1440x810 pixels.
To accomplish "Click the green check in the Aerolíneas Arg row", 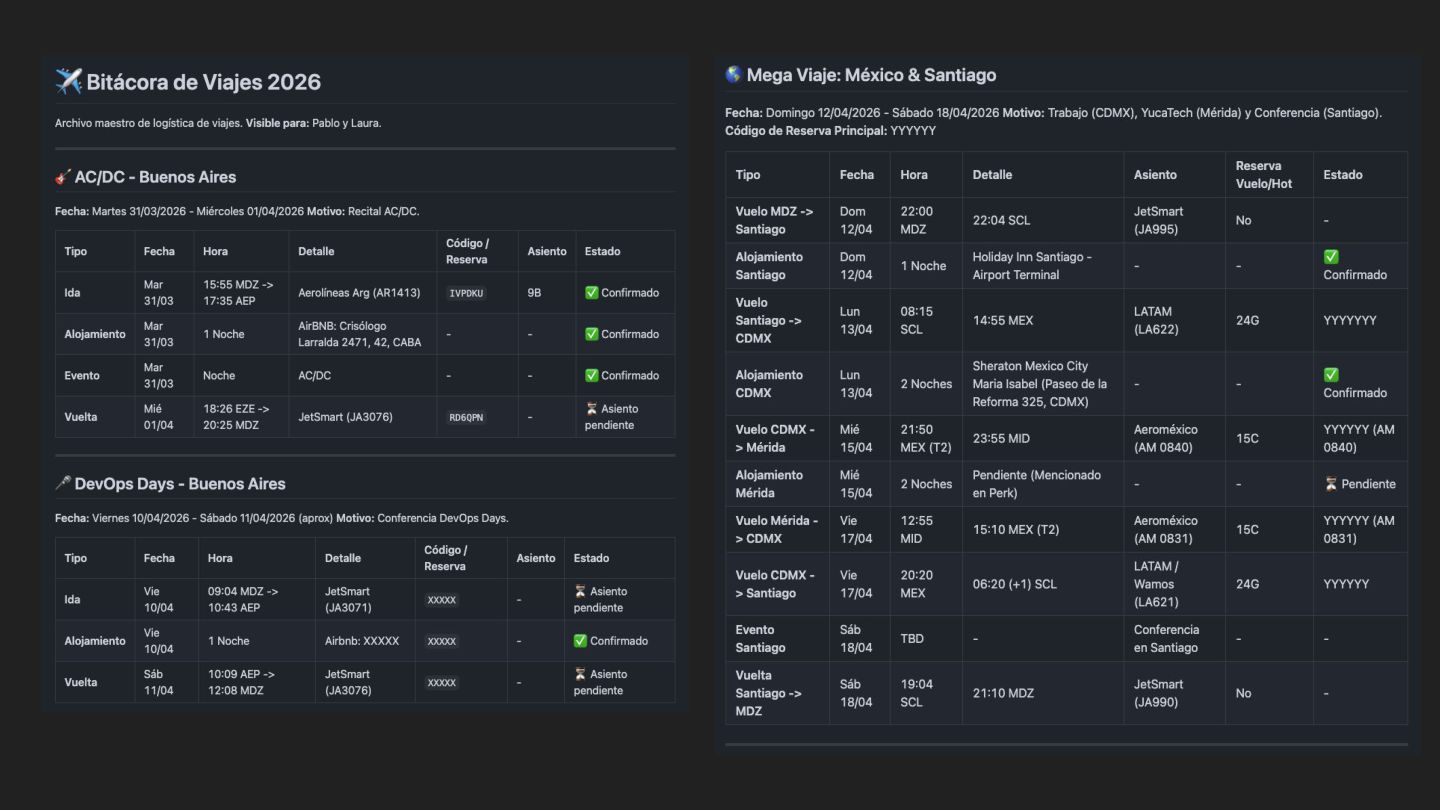I will [x=592, y=293].
